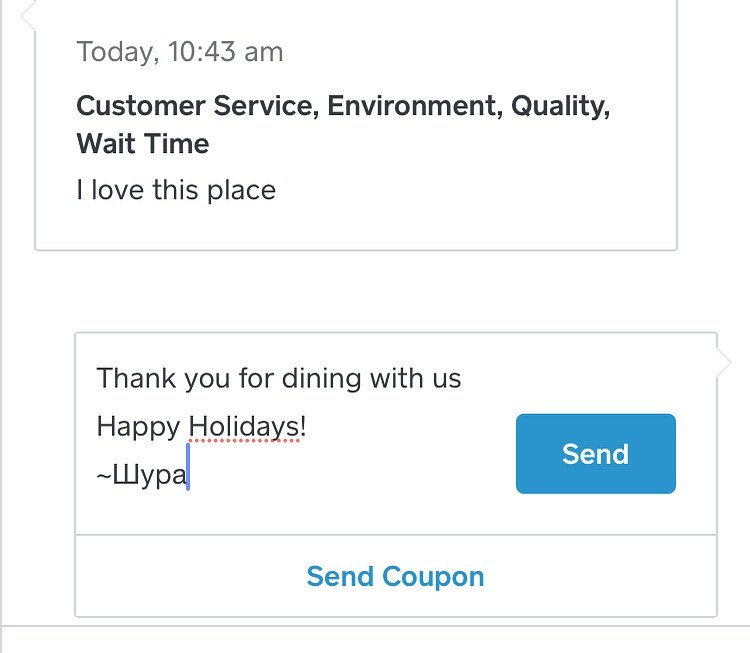Click the "10:43 am" time text
Image resolution: width=750 pixels, height=653 pixels.
click(x=225, y=52)
